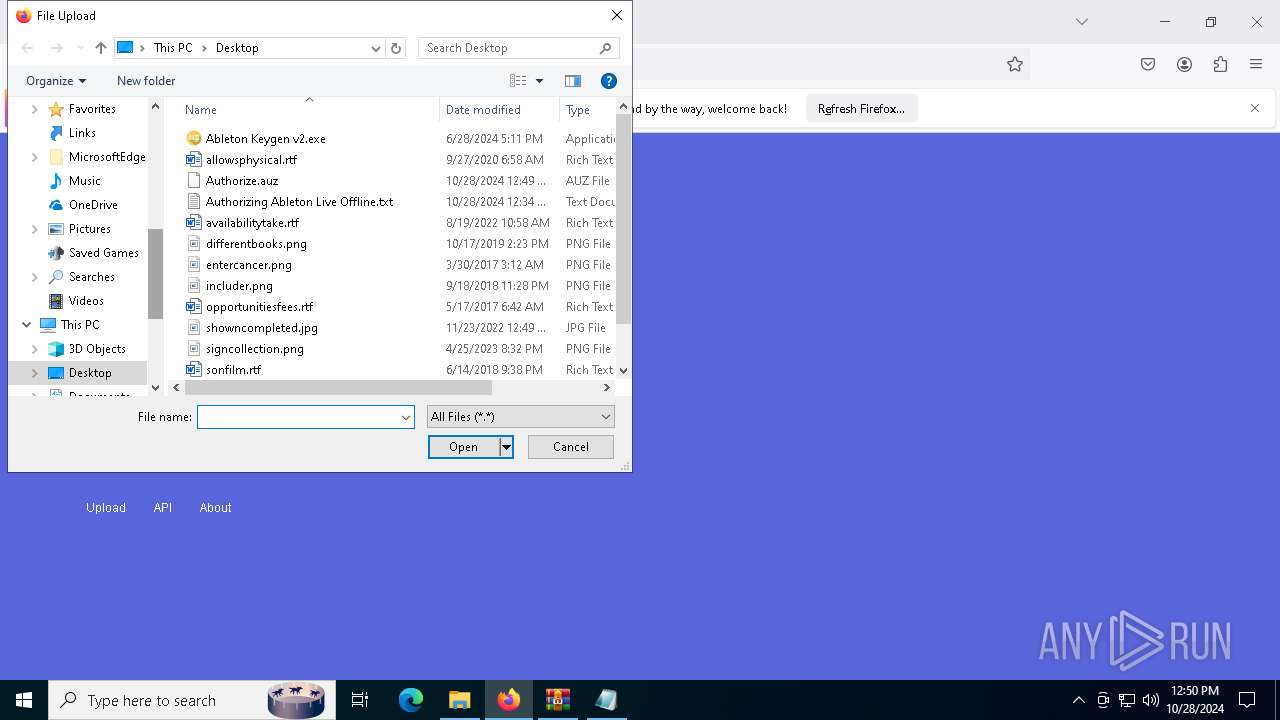Open Links in the navigation pane
The height and width of the screenshot is (720, 1280).
(x=82, y=133)
